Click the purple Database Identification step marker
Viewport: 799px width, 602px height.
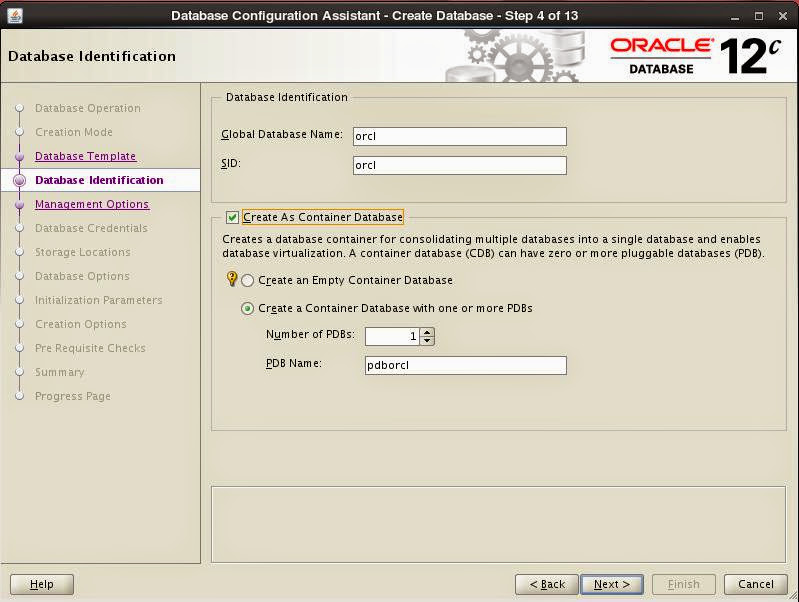(19, 180)
